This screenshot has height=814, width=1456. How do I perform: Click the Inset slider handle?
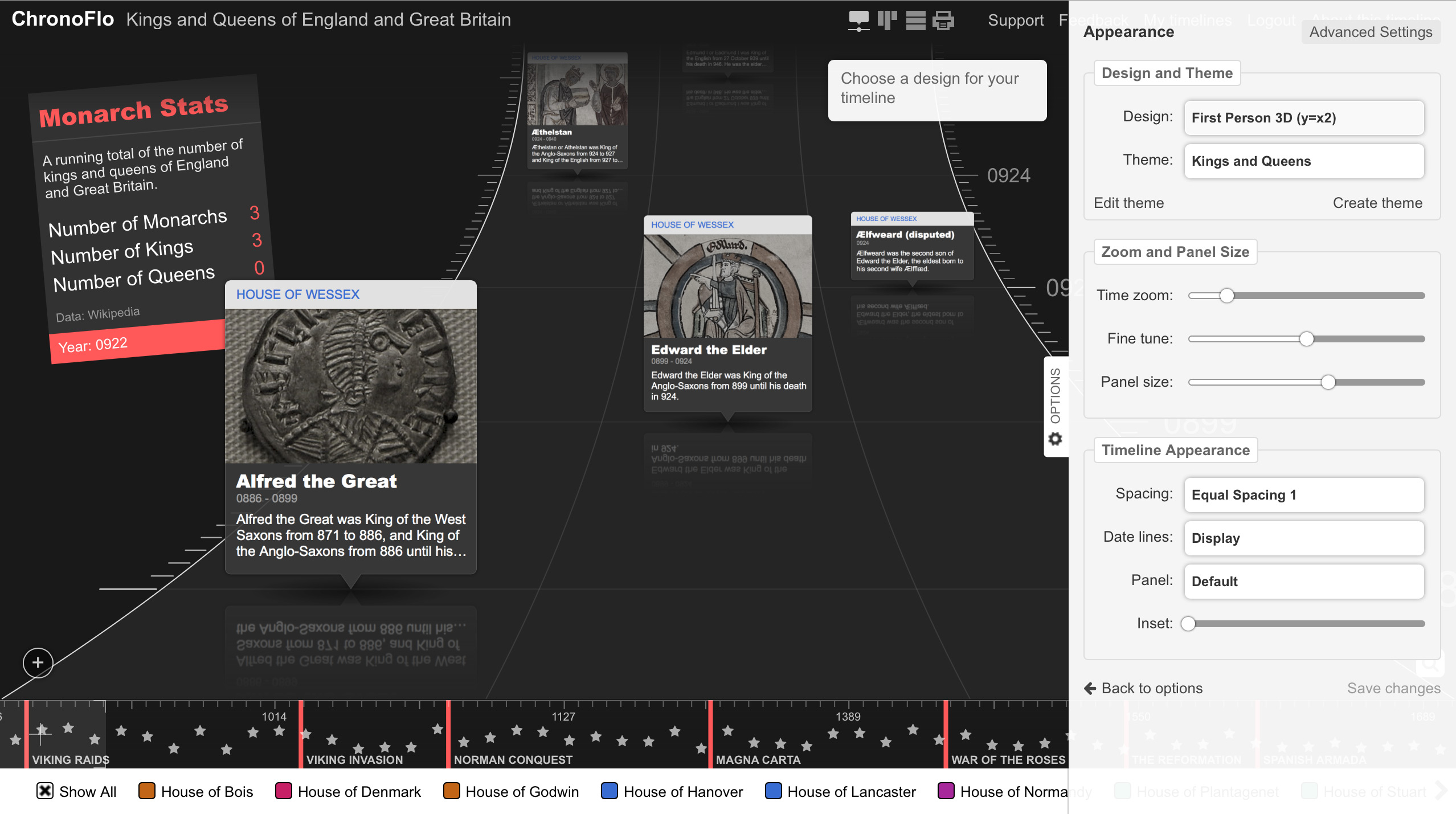(1188, 624)
